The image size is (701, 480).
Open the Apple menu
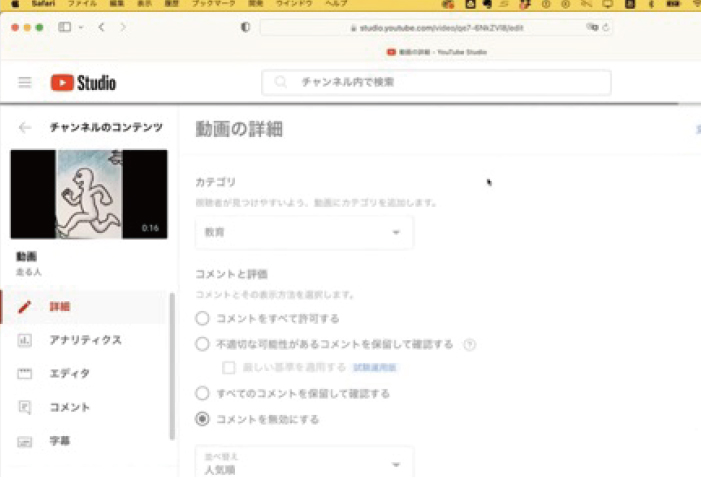pos(16,4)
